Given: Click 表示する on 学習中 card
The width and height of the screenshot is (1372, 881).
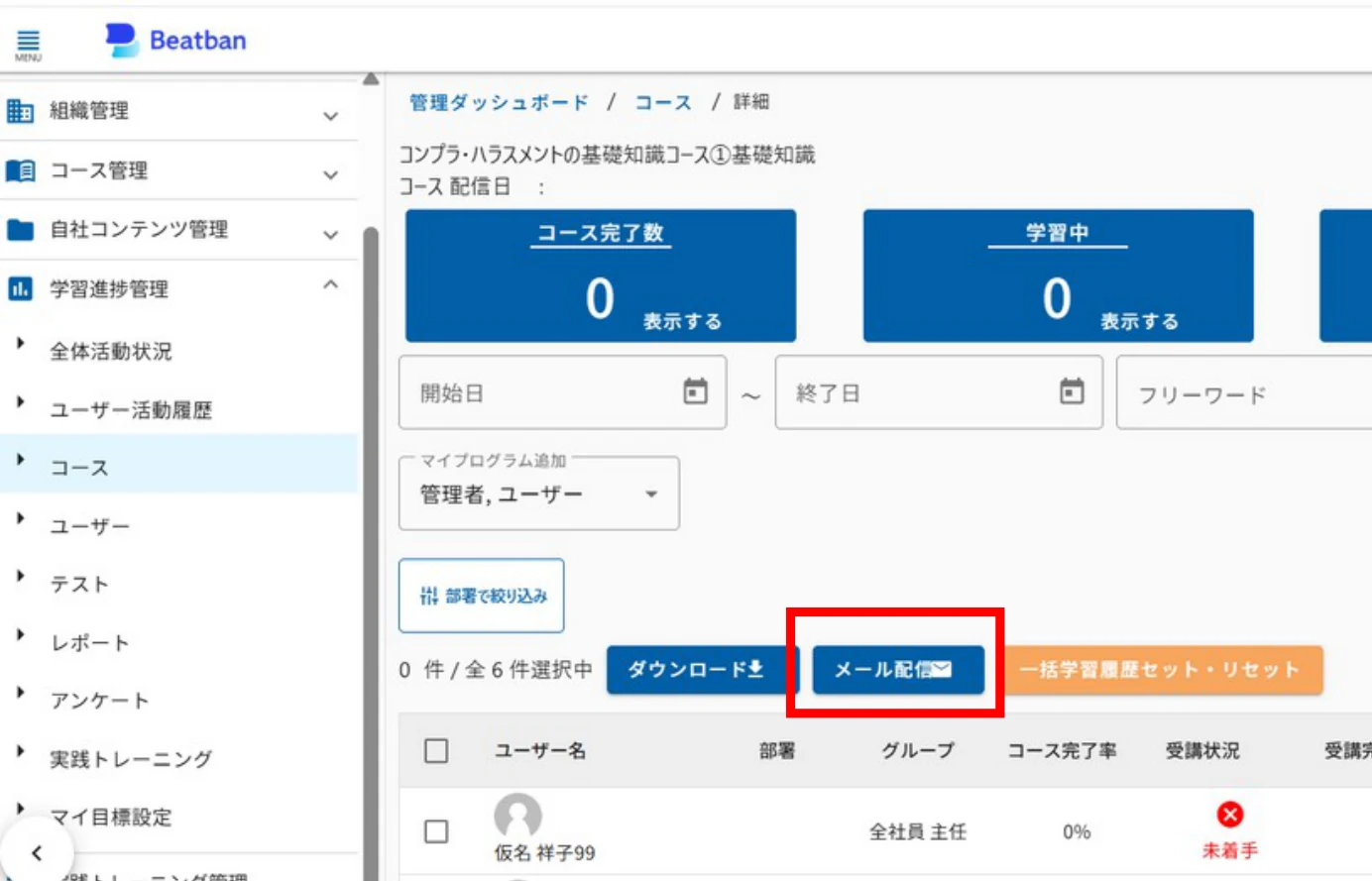Looking at the screenshot, I should coord(1139,321).
